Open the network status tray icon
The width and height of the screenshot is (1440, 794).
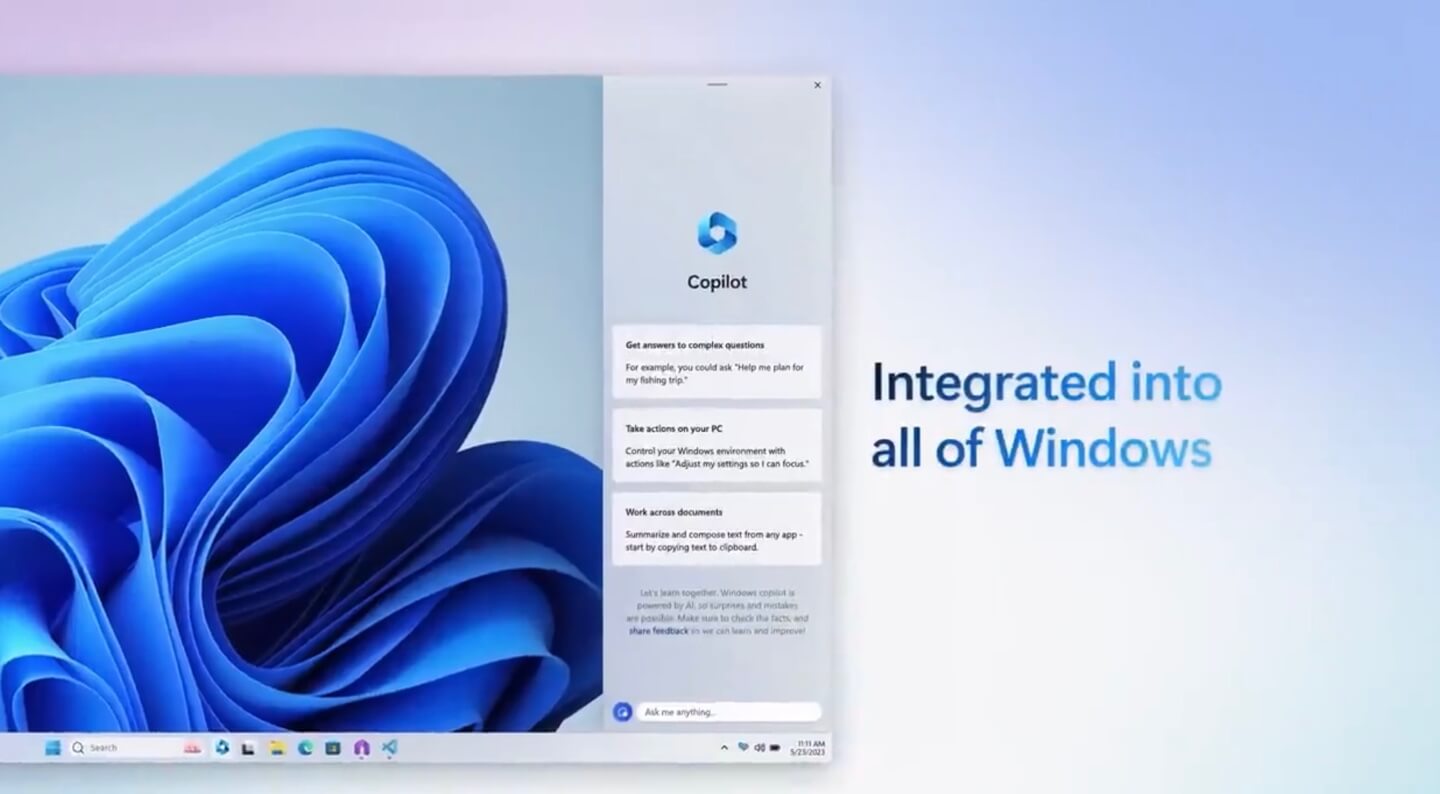pyautogui.click(x=743, y=747)
